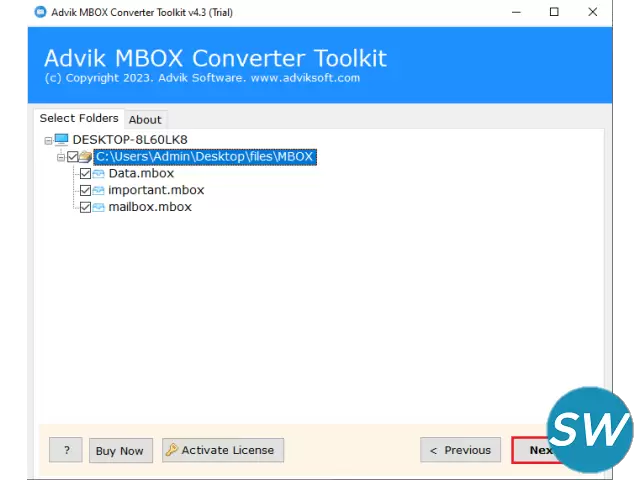This screenshot has width=640, height=480.
Task: Go back with the Previous button
Action: coord(460,450)
